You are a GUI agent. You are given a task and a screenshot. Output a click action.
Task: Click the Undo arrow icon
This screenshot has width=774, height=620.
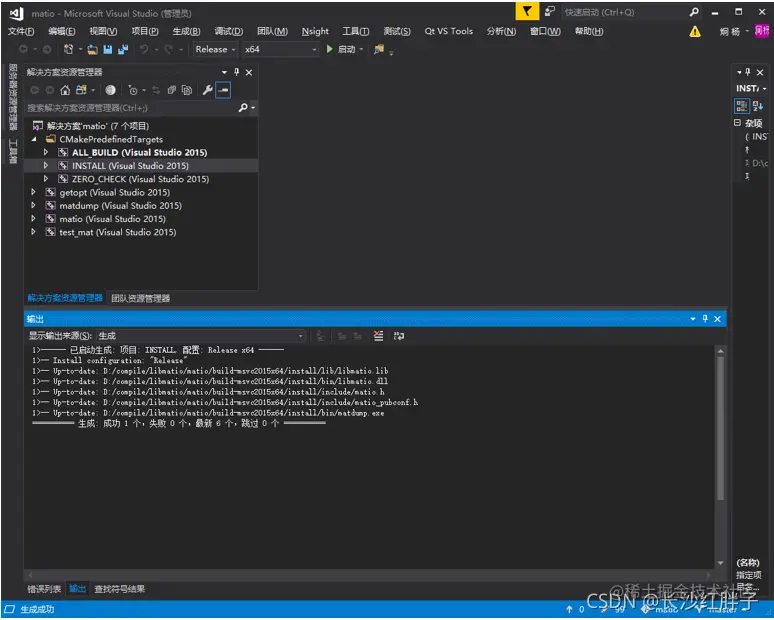coord(144,49)
